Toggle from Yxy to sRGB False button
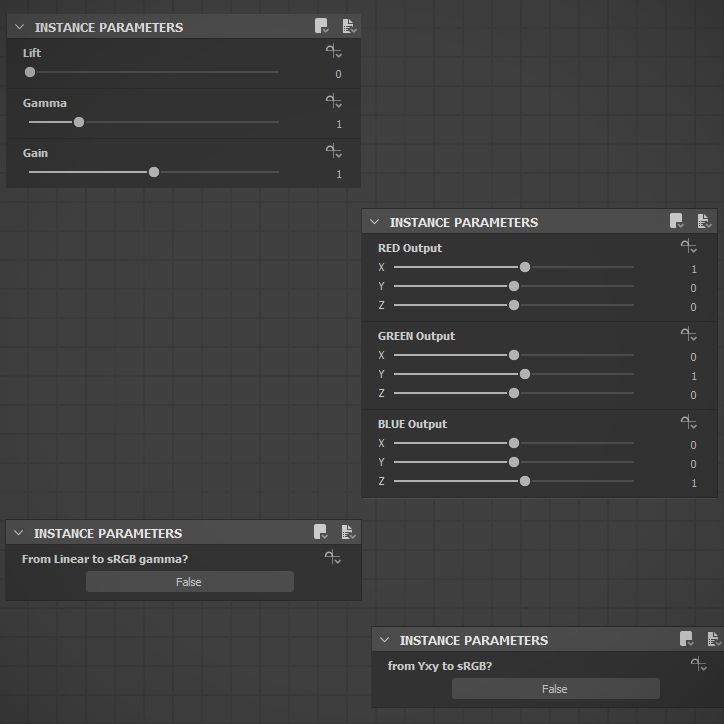 (x=555, y=689)
